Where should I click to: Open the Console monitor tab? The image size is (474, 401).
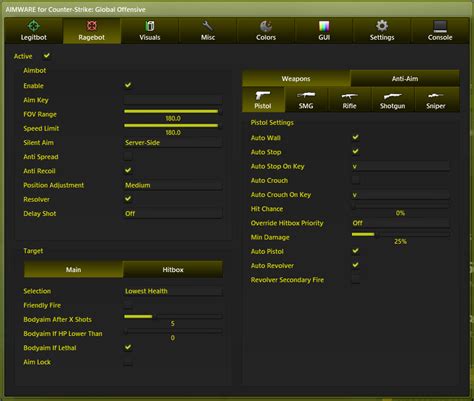click(x=440, y=30)
